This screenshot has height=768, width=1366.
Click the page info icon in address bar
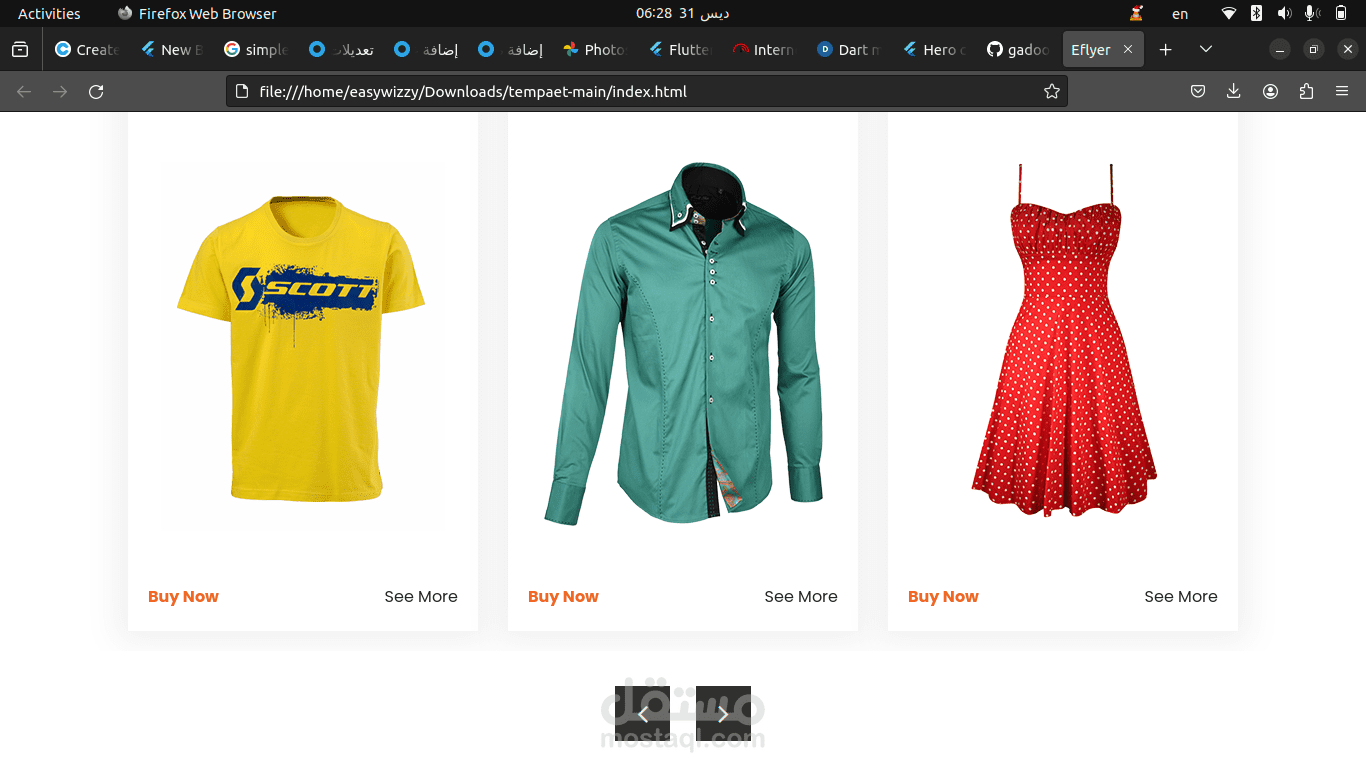pyautogui.click(x=241, y=92)
